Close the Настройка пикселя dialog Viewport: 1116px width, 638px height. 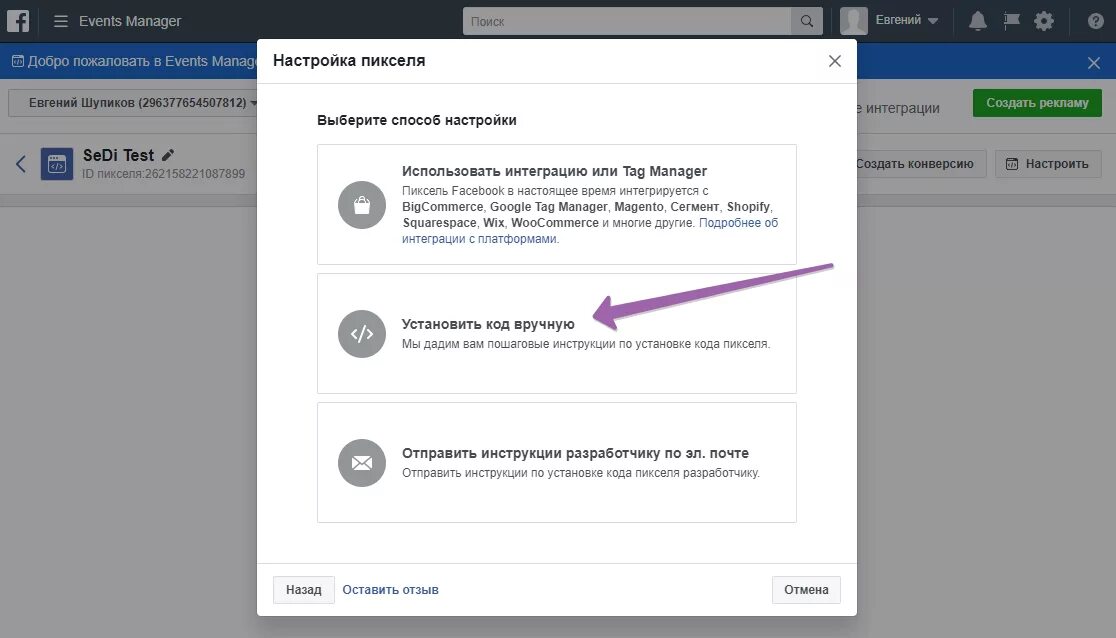tap(835, 61)
